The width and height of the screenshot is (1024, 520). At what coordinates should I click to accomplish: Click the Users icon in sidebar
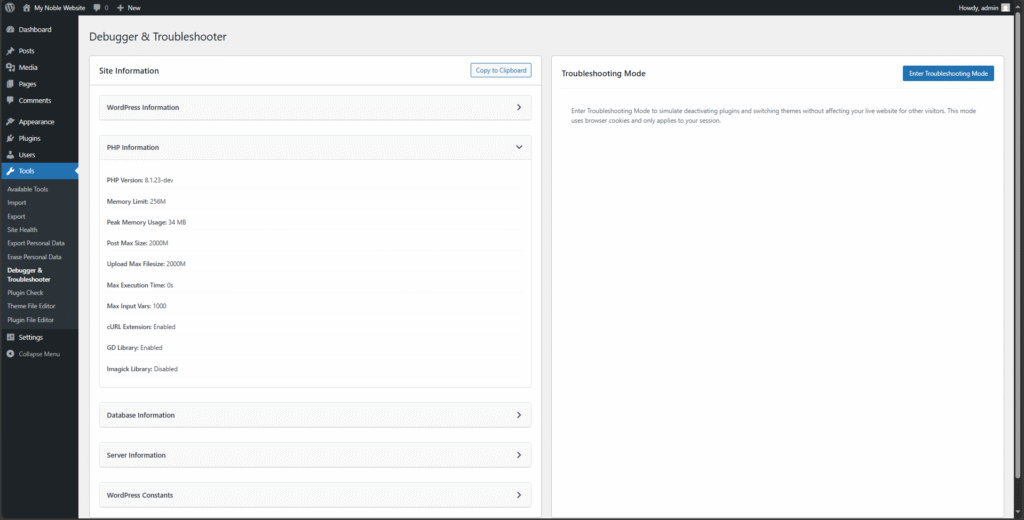pyautogui.click(x=10, y=155)
